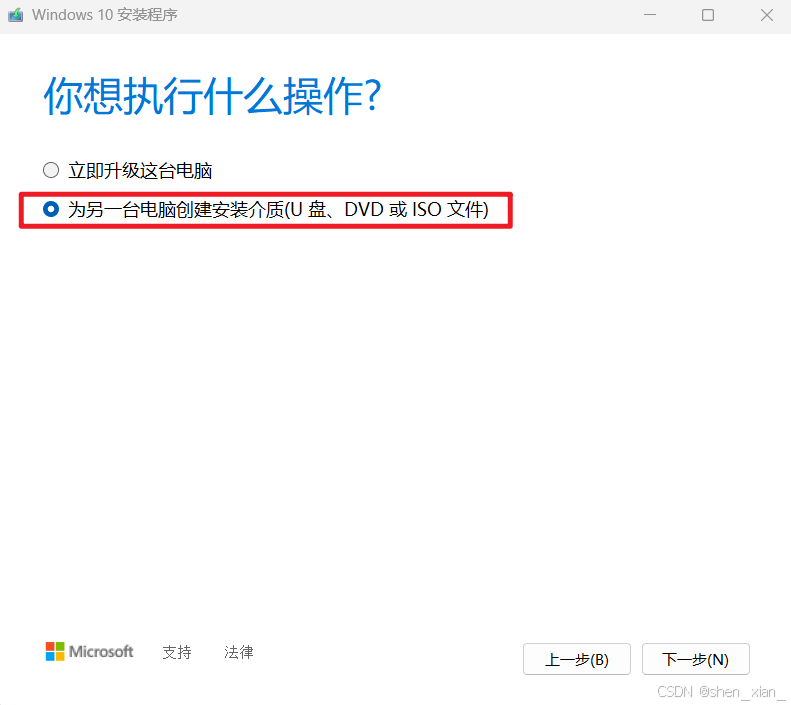Click the Windows 10 setup icon in title bar
The height and width of the screenshot is (705, 791).
pos(16,15)
